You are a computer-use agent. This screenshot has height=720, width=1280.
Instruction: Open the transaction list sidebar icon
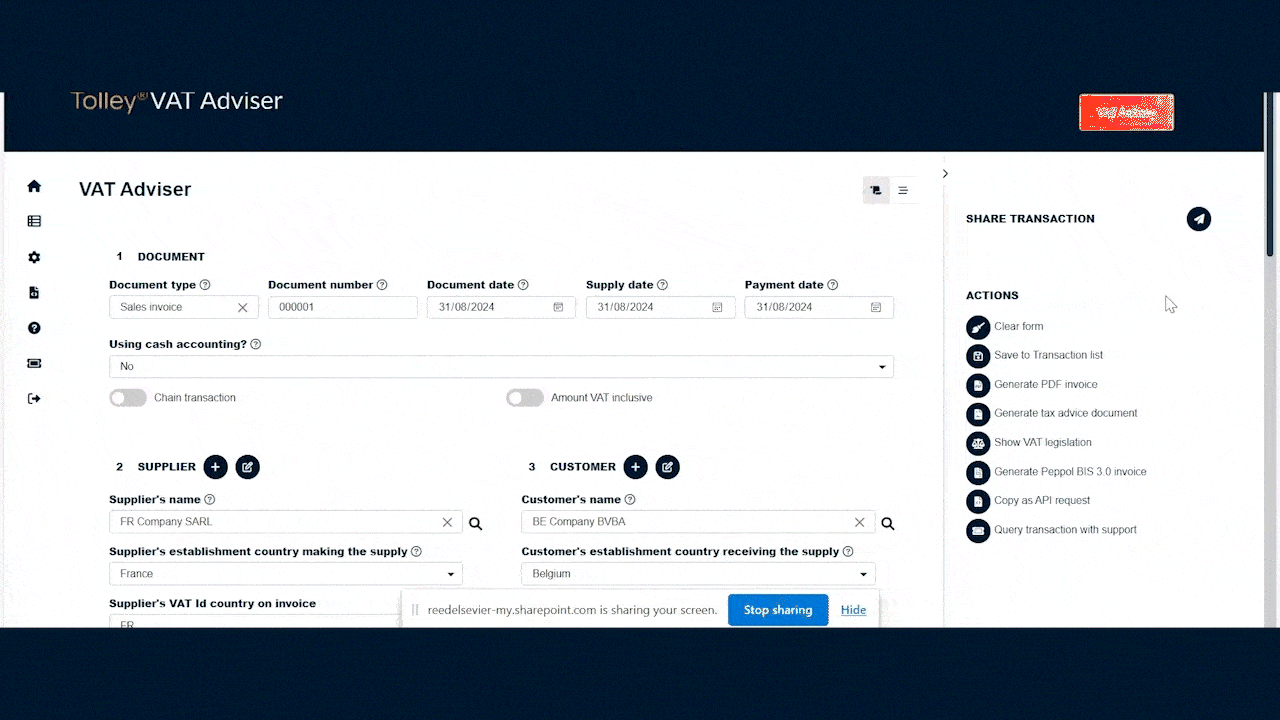click(x=34, y=221)
